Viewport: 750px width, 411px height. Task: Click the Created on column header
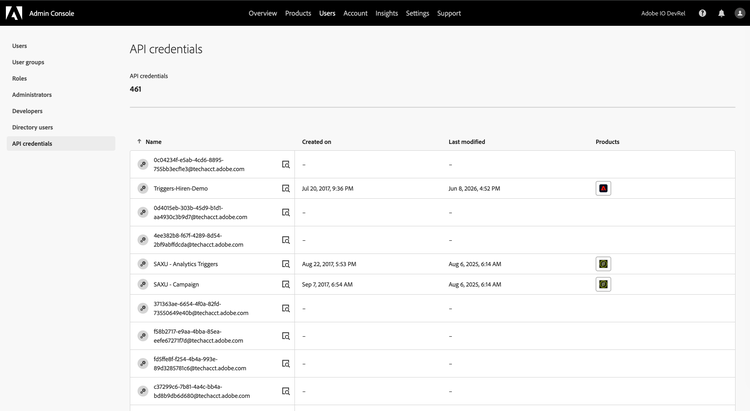pos(316,142)
